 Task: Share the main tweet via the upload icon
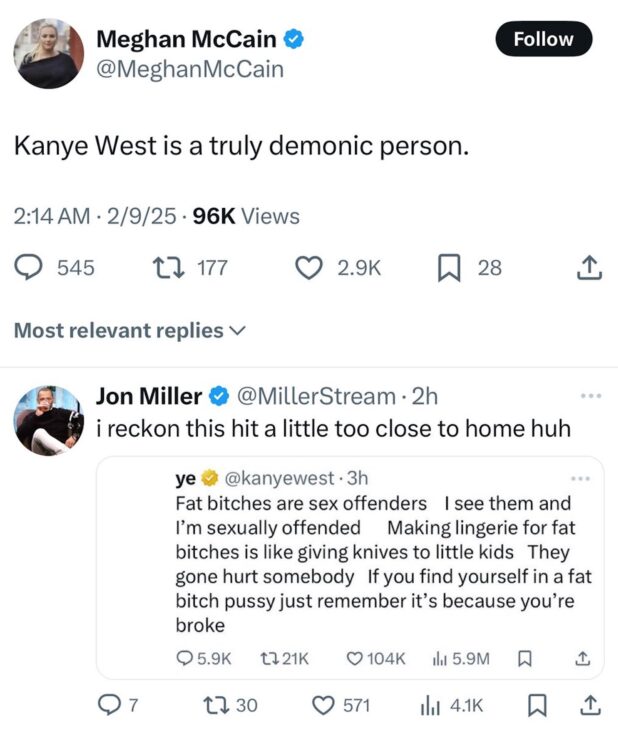click(590, 268)
